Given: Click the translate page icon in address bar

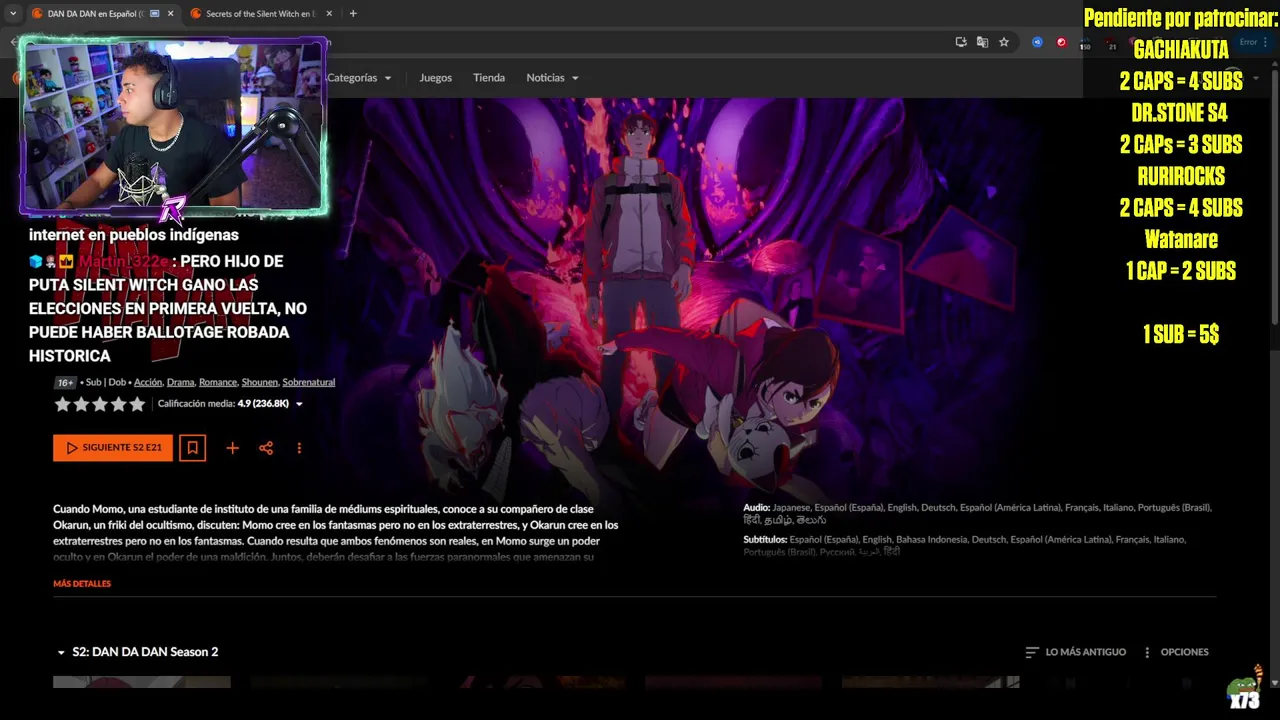Looking at the screenshot, I should pyautogui.click(x=982, y=42).
